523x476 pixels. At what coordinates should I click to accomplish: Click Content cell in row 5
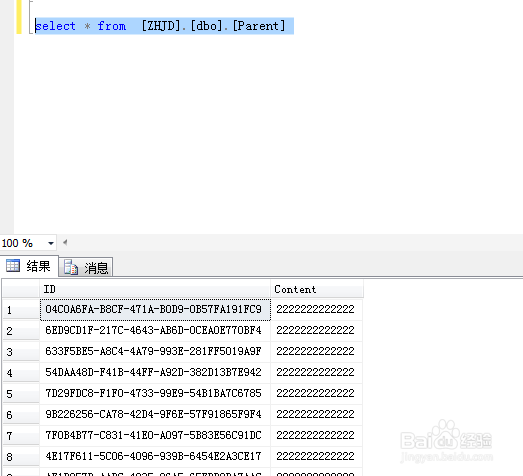317,394
